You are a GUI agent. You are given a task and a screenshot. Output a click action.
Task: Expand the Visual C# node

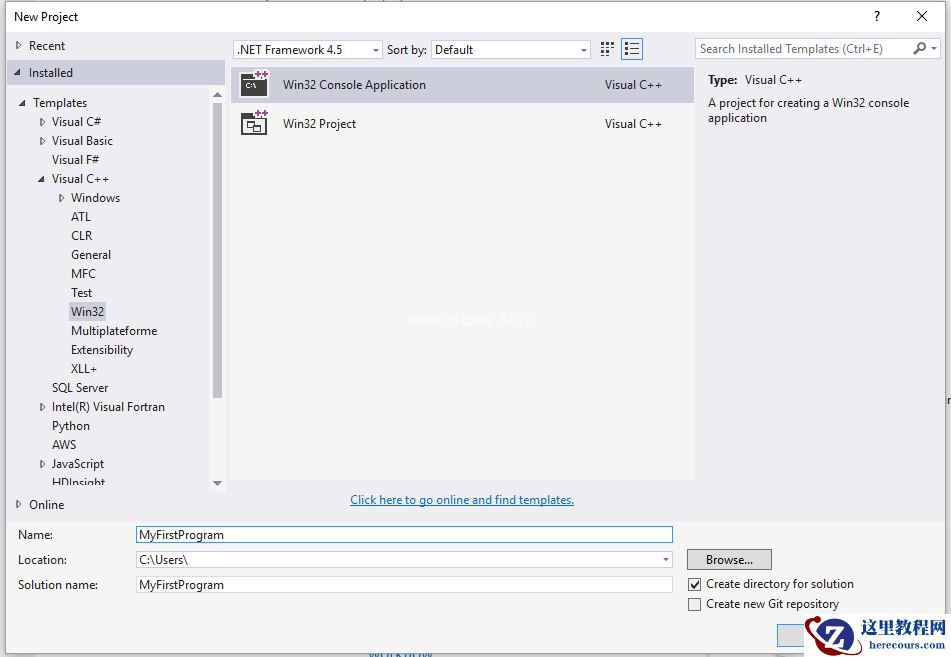click(x=42, y=122)
